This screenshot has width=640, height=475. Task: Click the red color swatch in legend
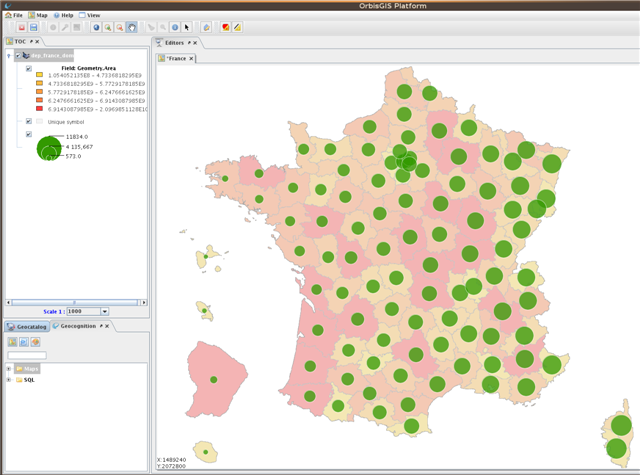pos(39,107)
